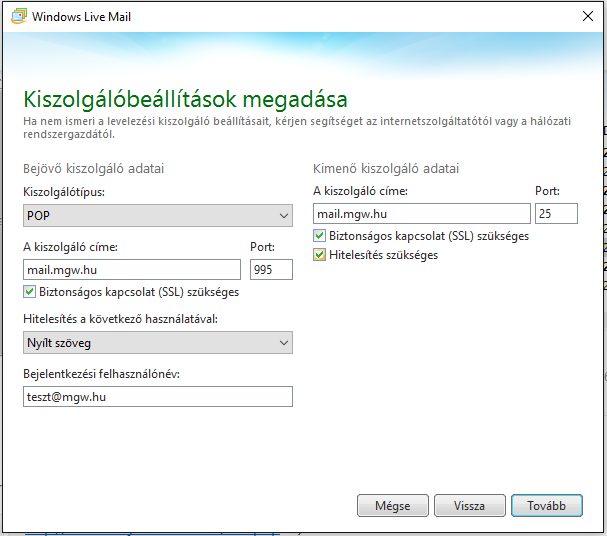Toggle outgoing server SSL checkbox
The width and height of the screenshot is (607, 536).
click(x=320, y=236)
